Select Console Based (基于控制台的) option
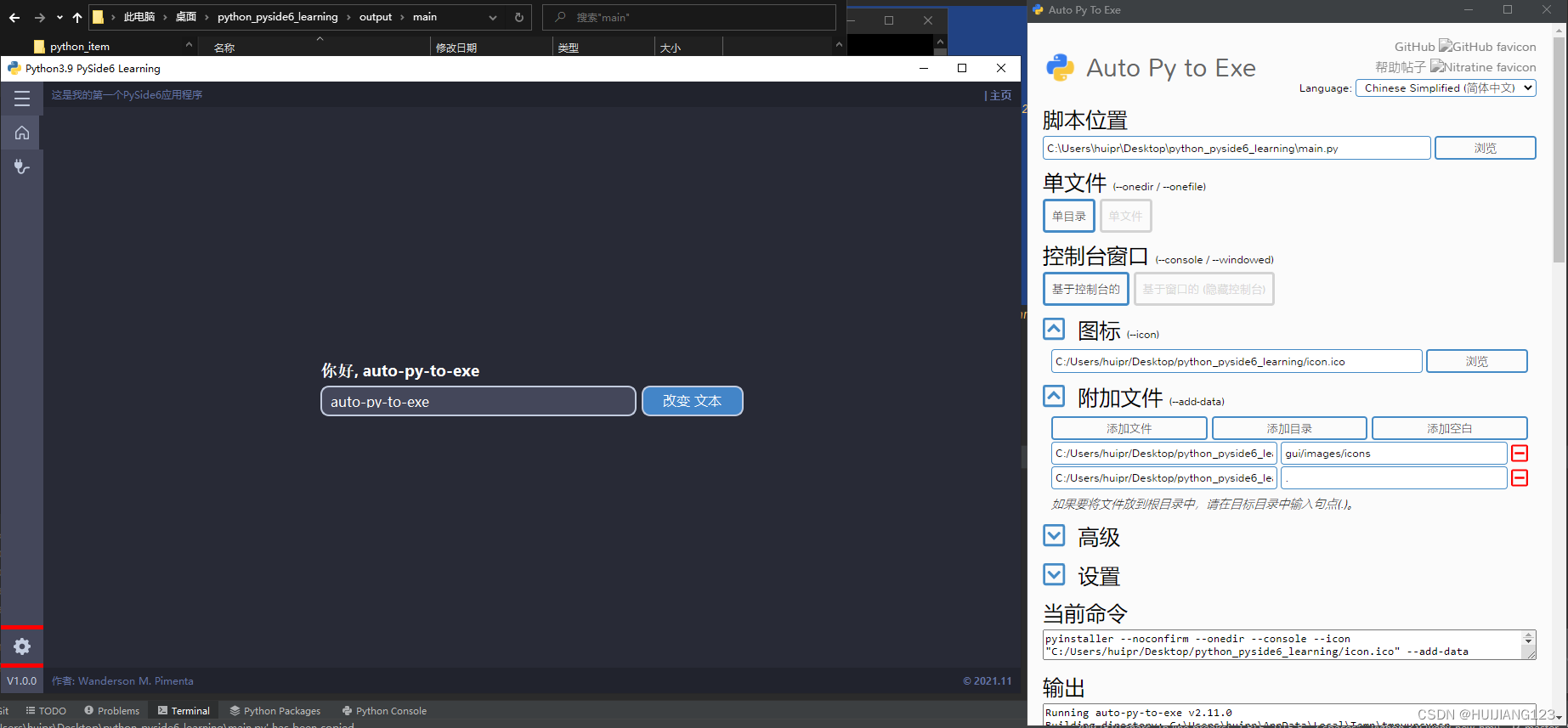This screenshot has height=728, width=1568. point(1086,289)
